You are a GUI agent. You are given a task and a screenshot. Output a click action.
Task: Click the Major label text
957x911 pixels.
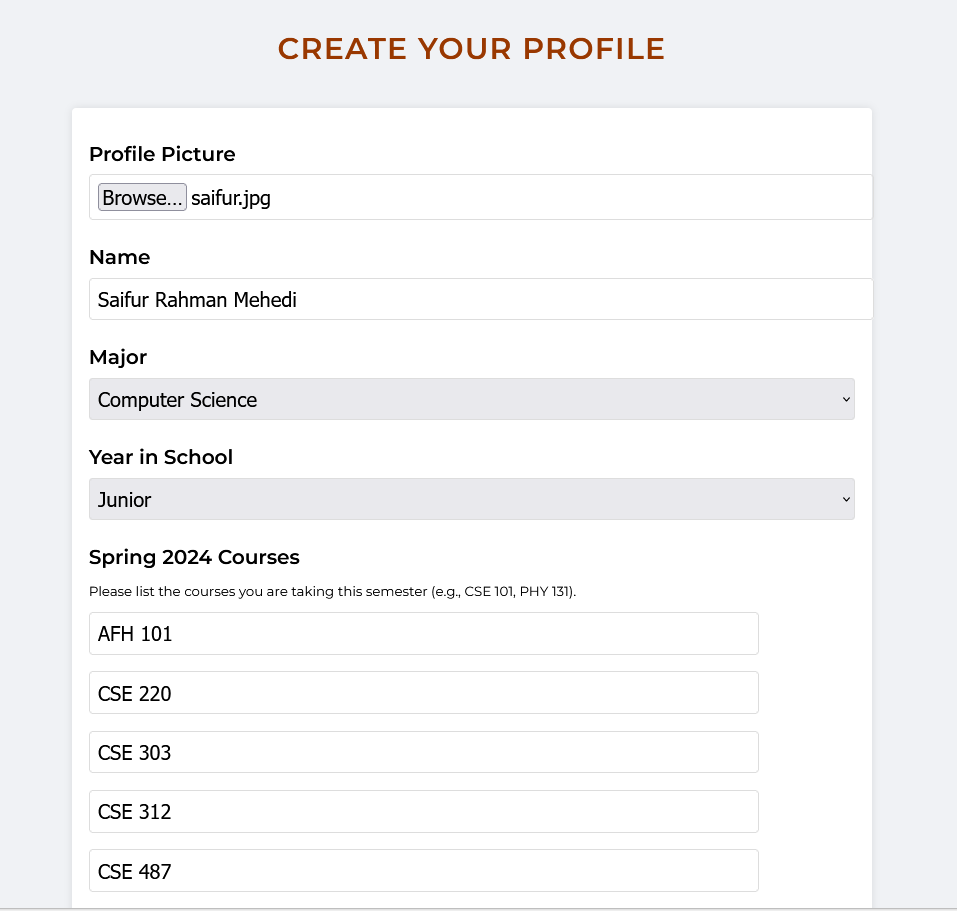pos(118,357)
